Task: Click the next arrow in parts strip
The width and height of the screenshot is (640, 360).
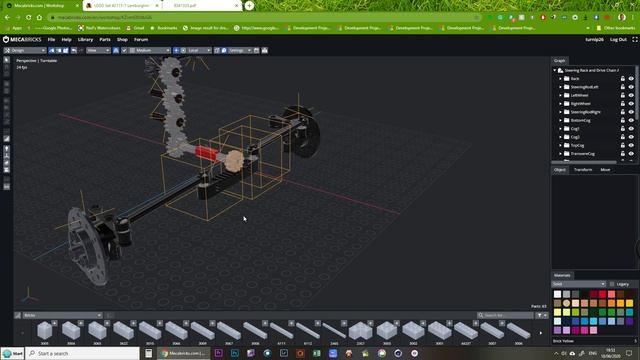Action: 541,333
